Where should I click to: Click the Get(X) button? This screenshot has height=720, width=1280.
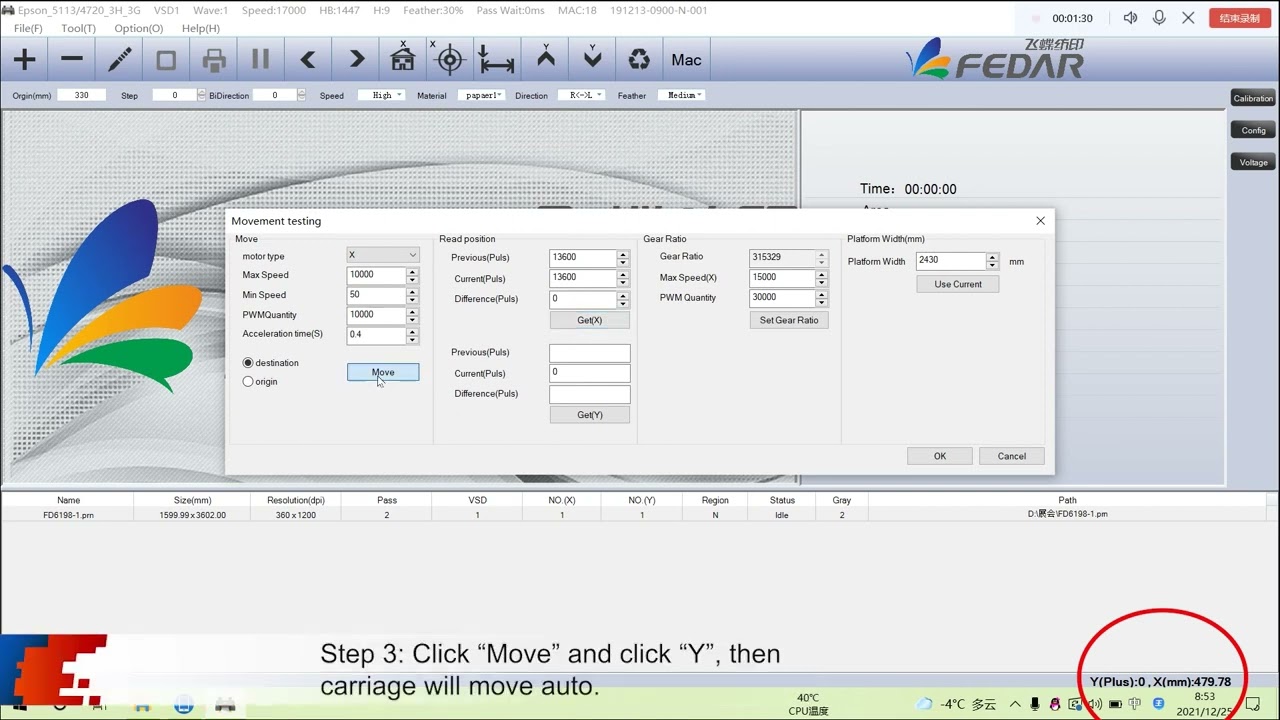click(590, 320)
